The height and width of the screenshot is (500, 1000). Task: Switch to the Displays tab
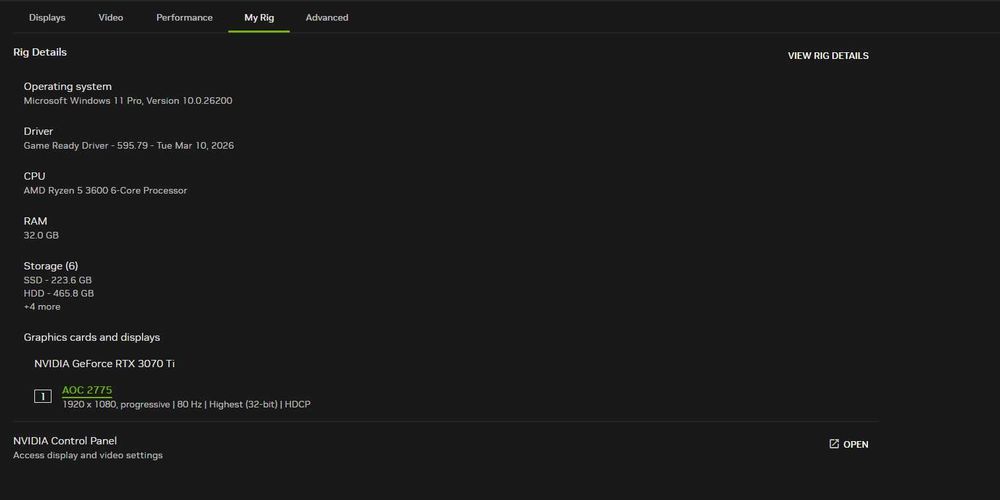(x=47, y=18)
